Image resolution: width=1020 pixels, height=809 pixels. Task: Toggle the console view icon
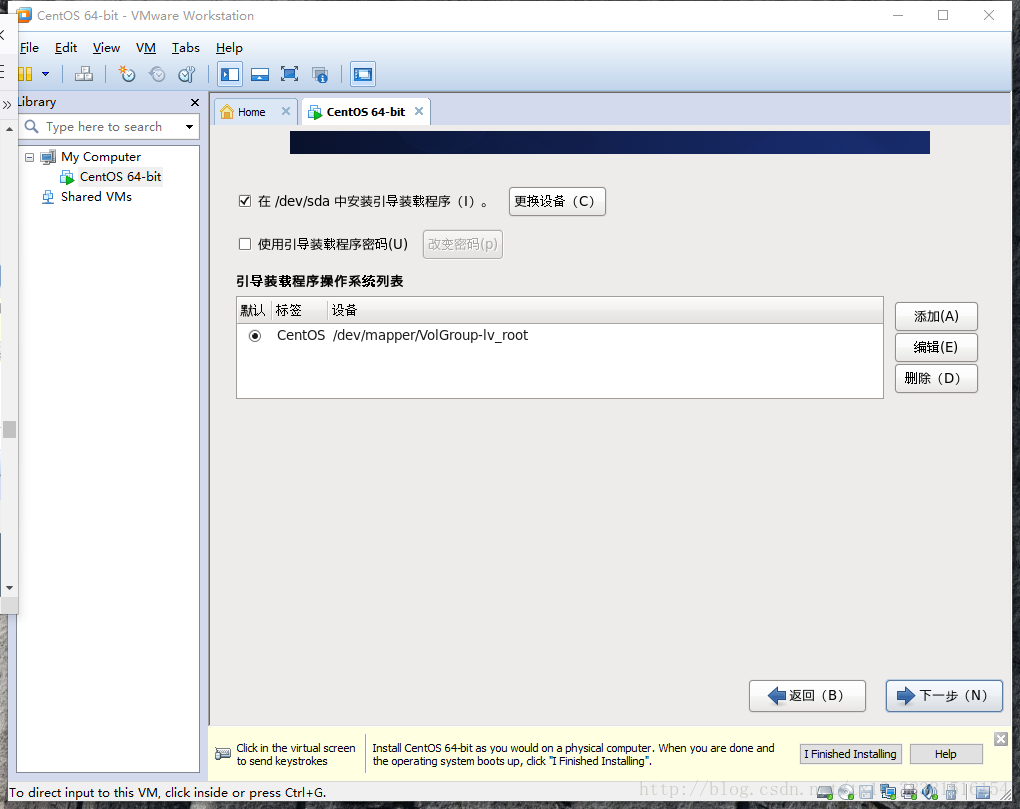click(x=363, y=74)
